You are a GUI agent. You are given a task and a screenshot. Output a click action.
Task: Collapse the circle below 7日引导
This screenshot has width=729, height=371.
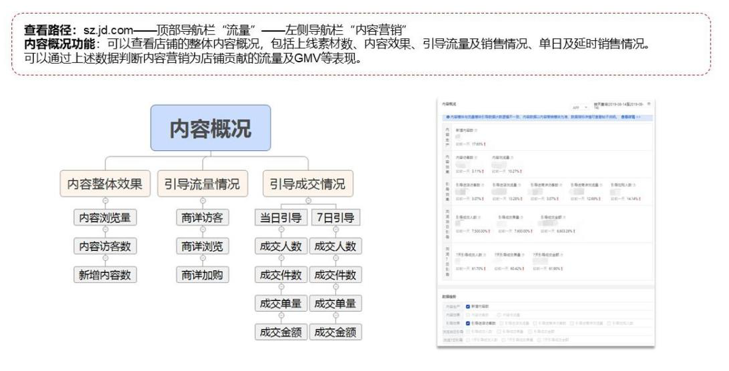tap(336, 229)
